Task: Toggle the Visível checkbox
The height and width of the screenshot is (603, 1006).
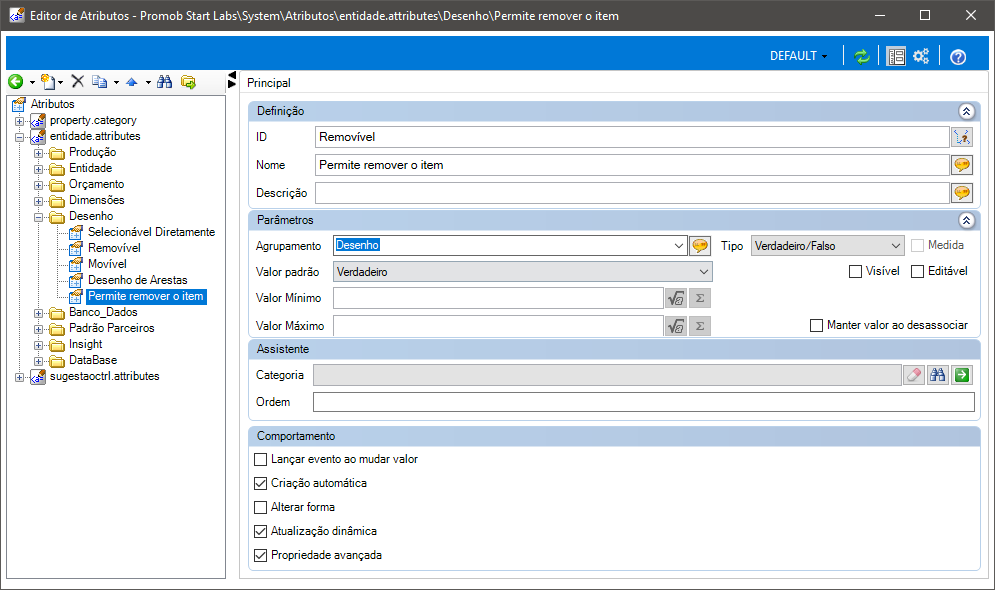Action: [855, 271]
